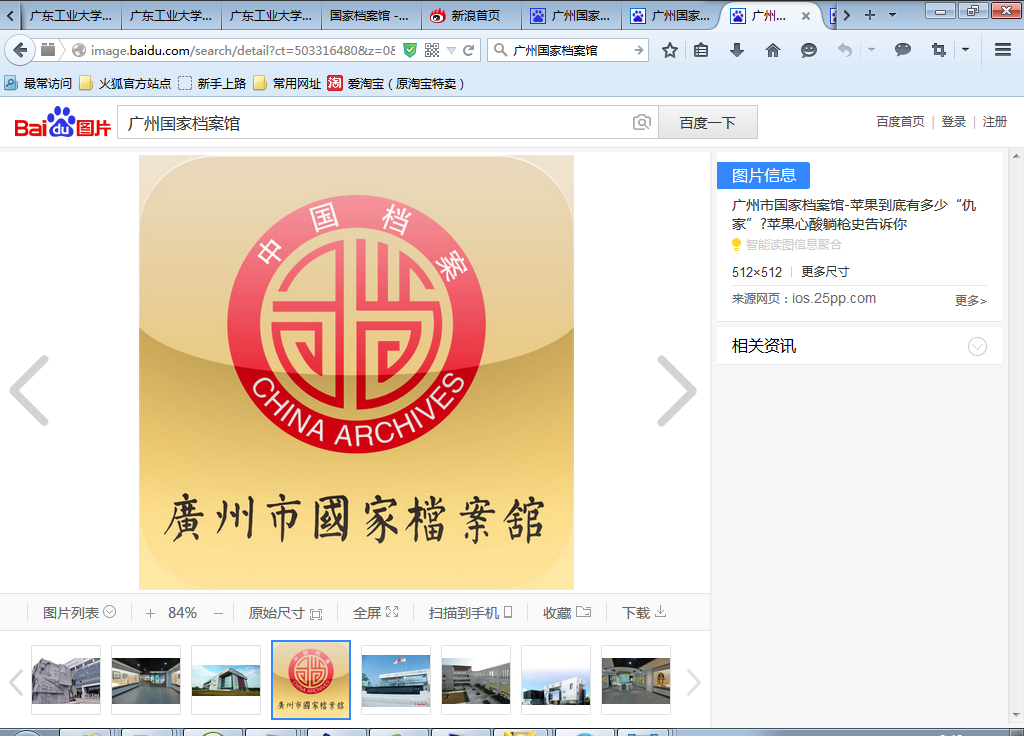Switch to the 国家档案馆 browser tab
The image size is (1024, 736).
tap(369, 15)
